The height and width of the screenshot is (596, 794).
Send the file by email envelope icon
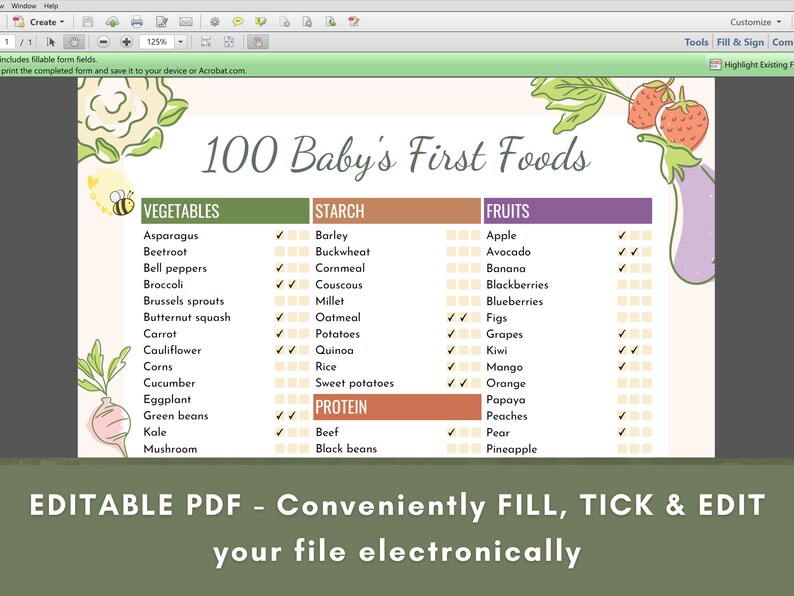coord(186,22)
